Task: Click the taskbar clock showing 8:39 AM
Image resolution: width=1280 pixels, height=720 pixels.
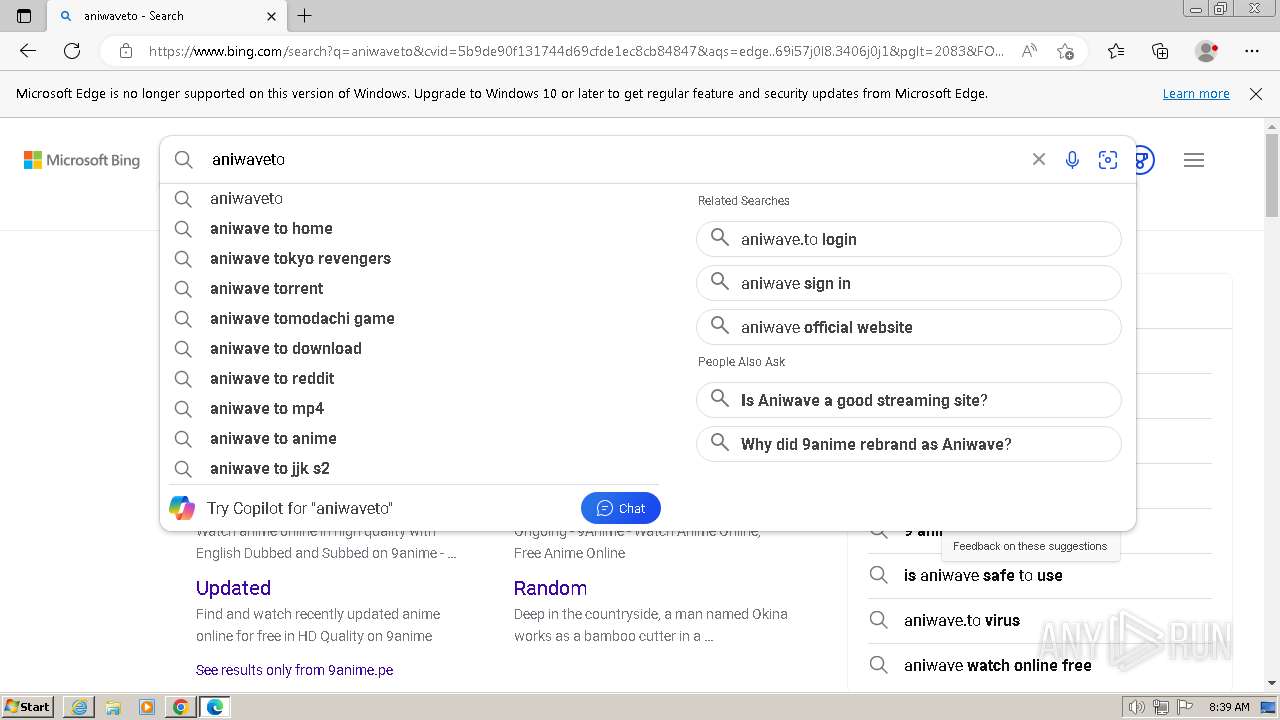Action: [1229, 707]
